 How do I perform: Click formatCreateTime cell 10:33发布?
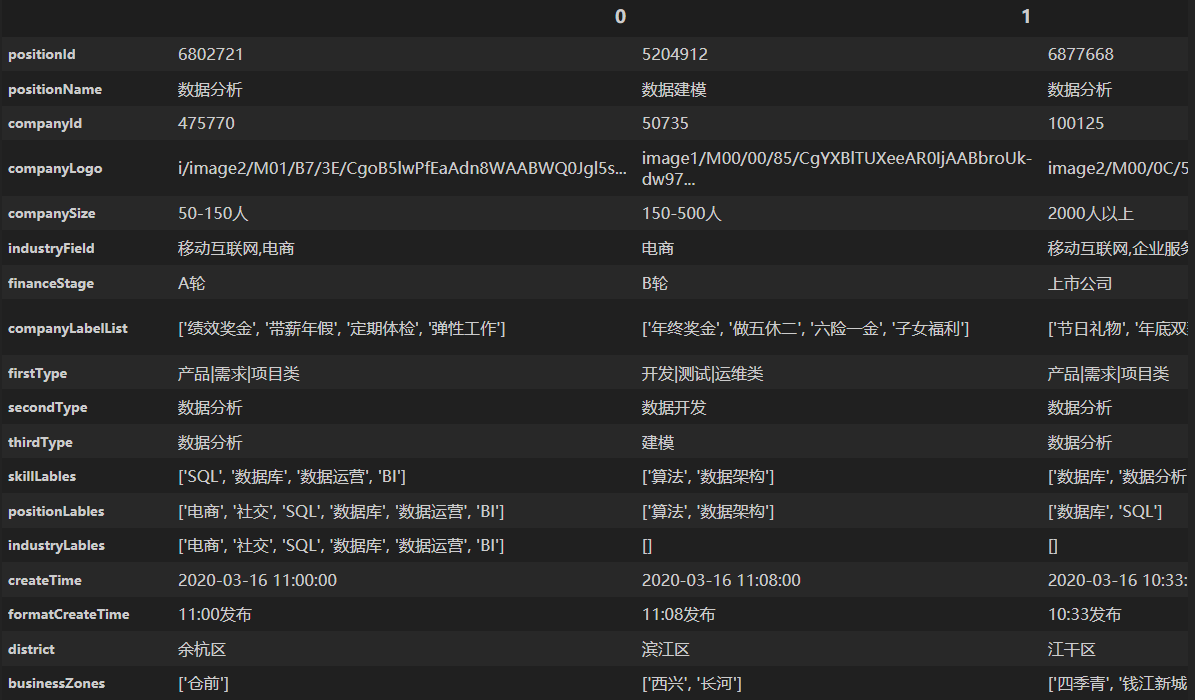[x=1084, y=615]
